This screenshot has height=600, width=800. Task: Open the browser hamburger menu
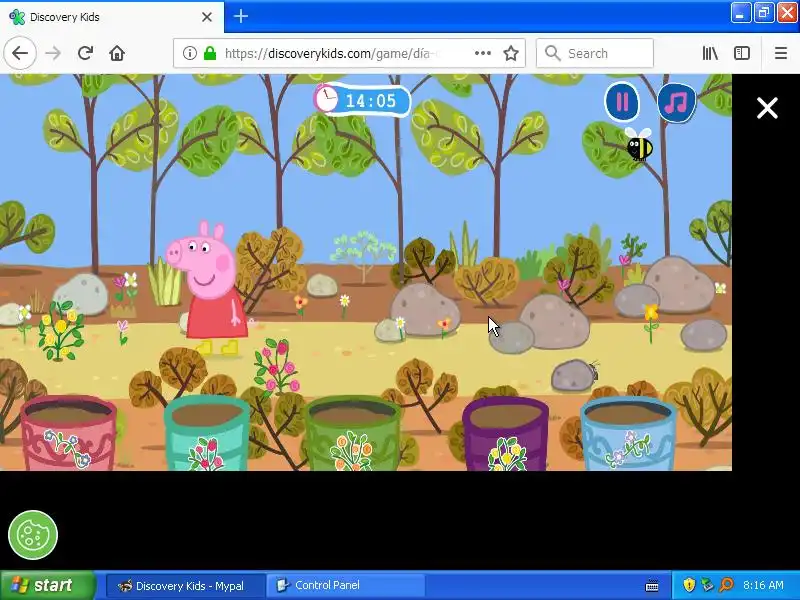781,53
